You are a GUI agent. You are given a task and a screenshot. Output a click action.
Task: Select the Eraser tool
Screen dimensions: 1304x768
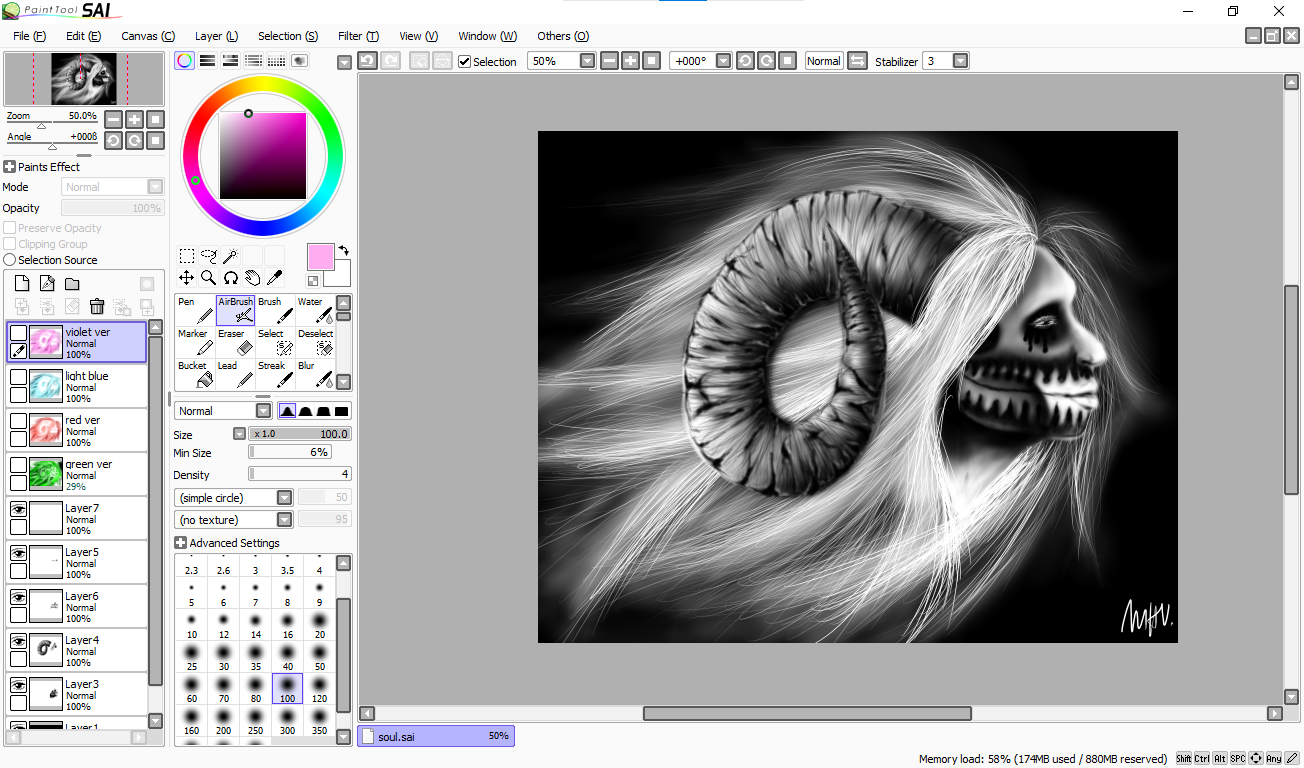point(235,342)
